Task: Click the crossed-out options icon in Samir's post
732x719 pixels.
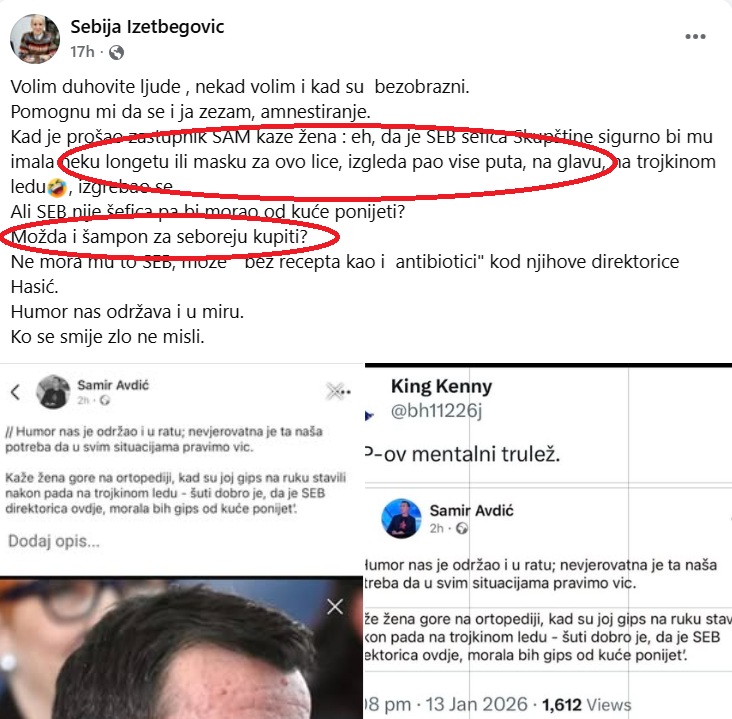Action: coord(338,391)
